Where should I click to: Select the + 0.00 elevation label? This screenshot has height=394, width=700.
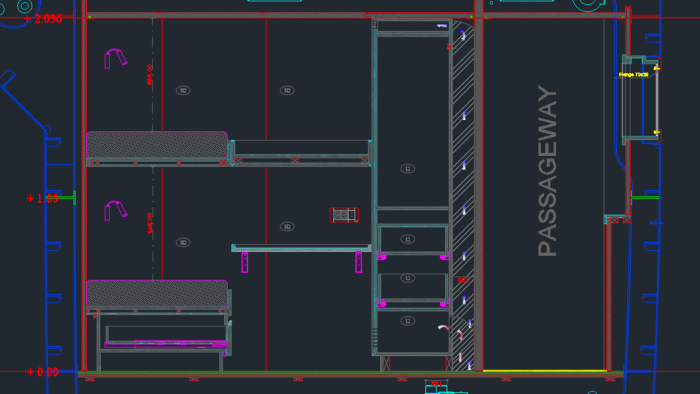42,372
